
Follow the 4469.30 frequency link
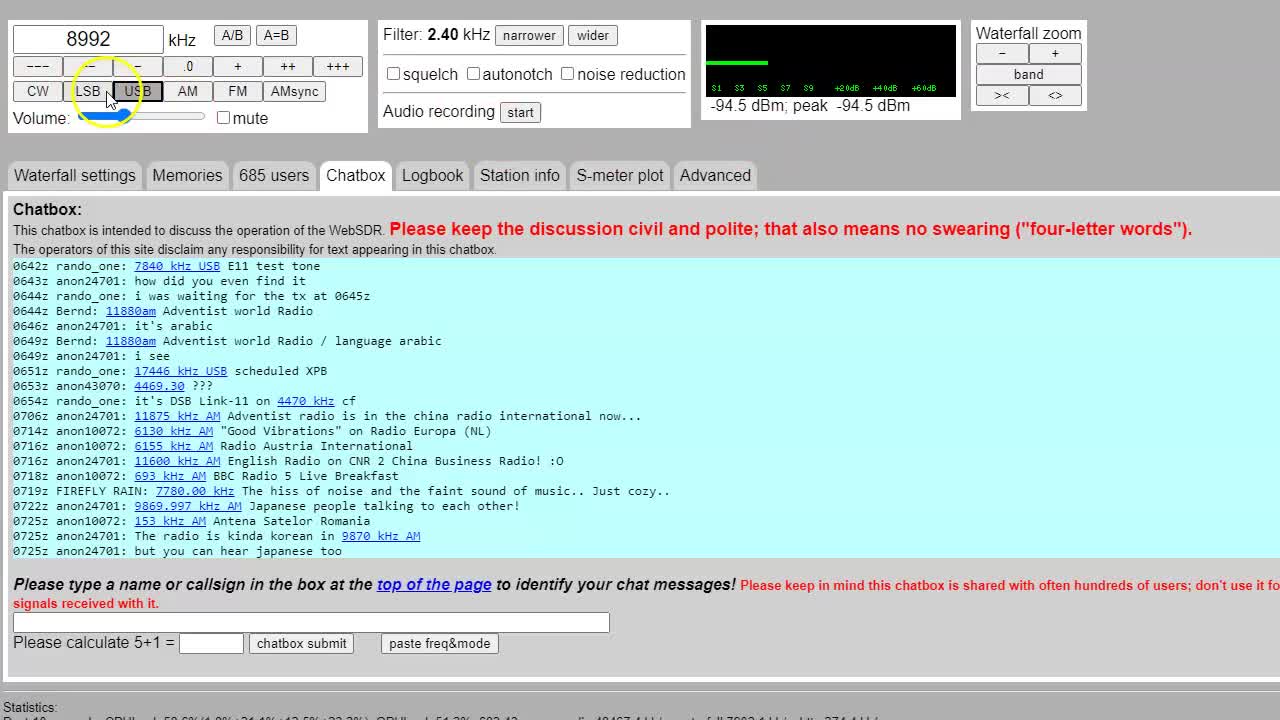(x=159, y=386)
